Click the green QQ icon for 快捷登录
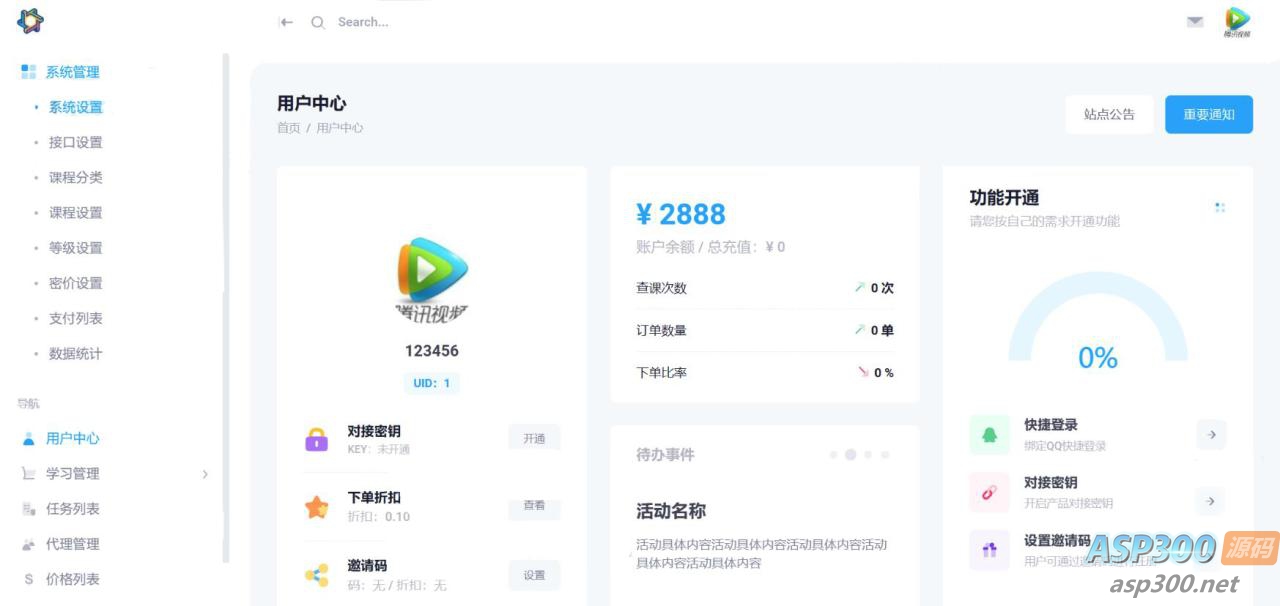Screen dimensions: 1280x606 [x=989, y=435]
